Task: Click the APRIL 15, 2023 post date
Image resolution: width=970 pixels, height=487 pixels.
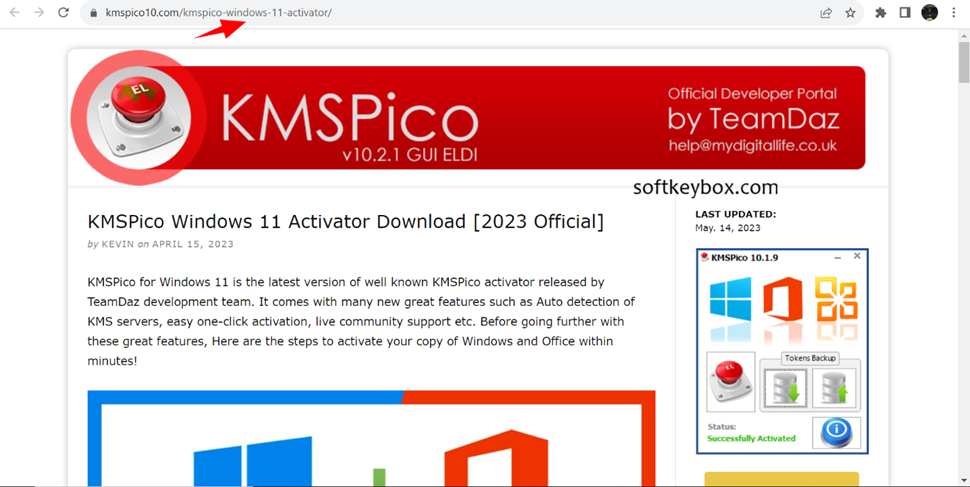Action: pyautogui.click(x=193, y=244)
